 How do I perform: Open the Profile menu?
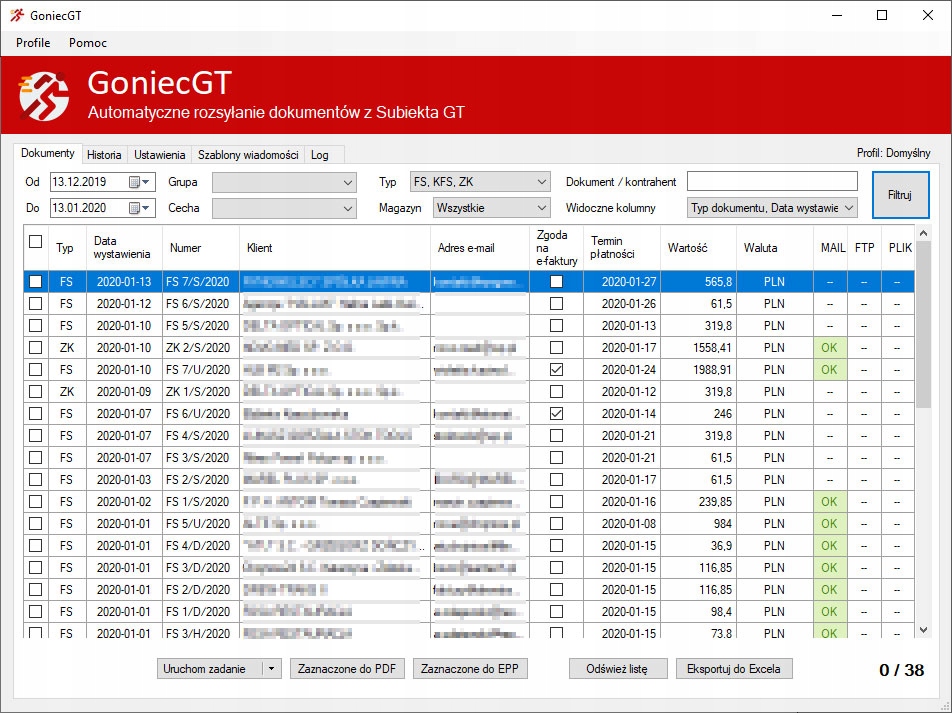(33, 43)
